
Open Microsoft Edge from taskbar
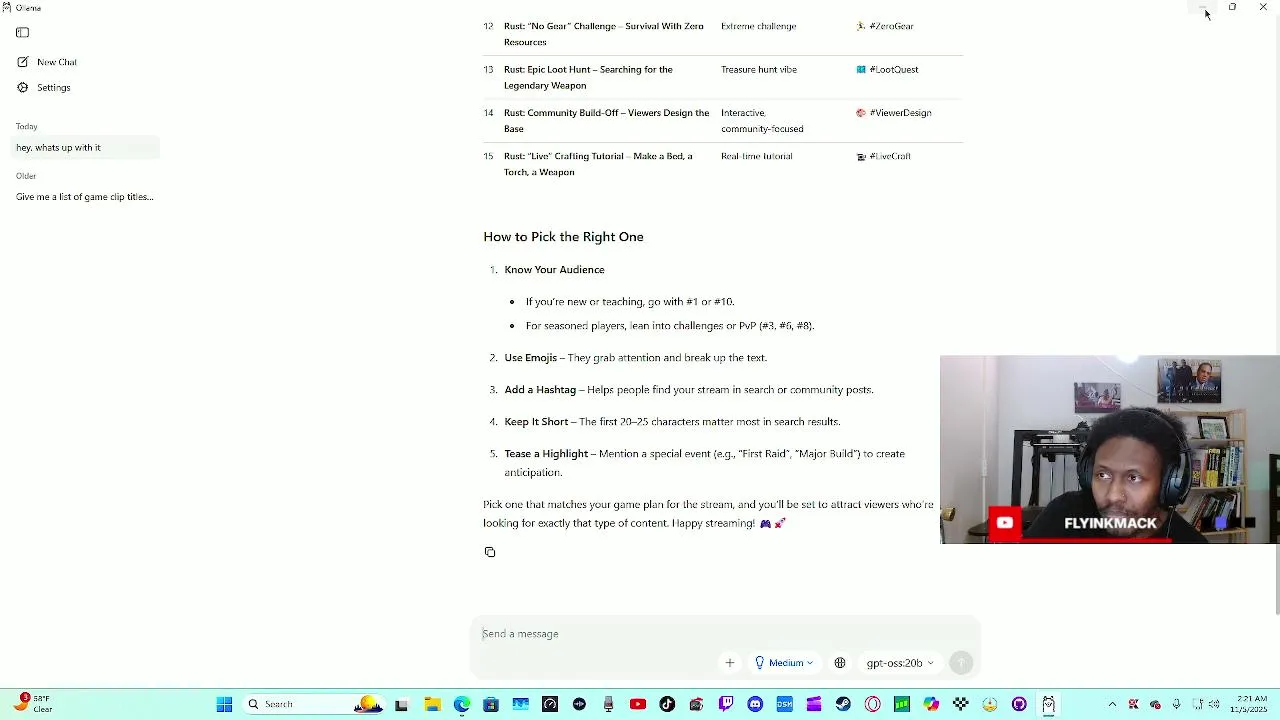click(461, 705)
